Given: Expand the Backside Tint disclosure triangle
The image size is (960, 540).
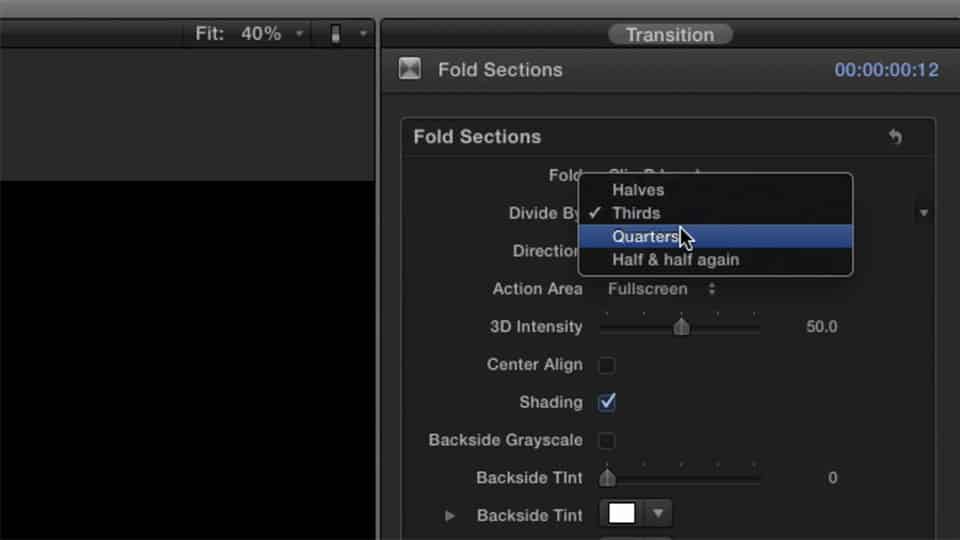Looking at the screenshot, I should pos(449,516).
